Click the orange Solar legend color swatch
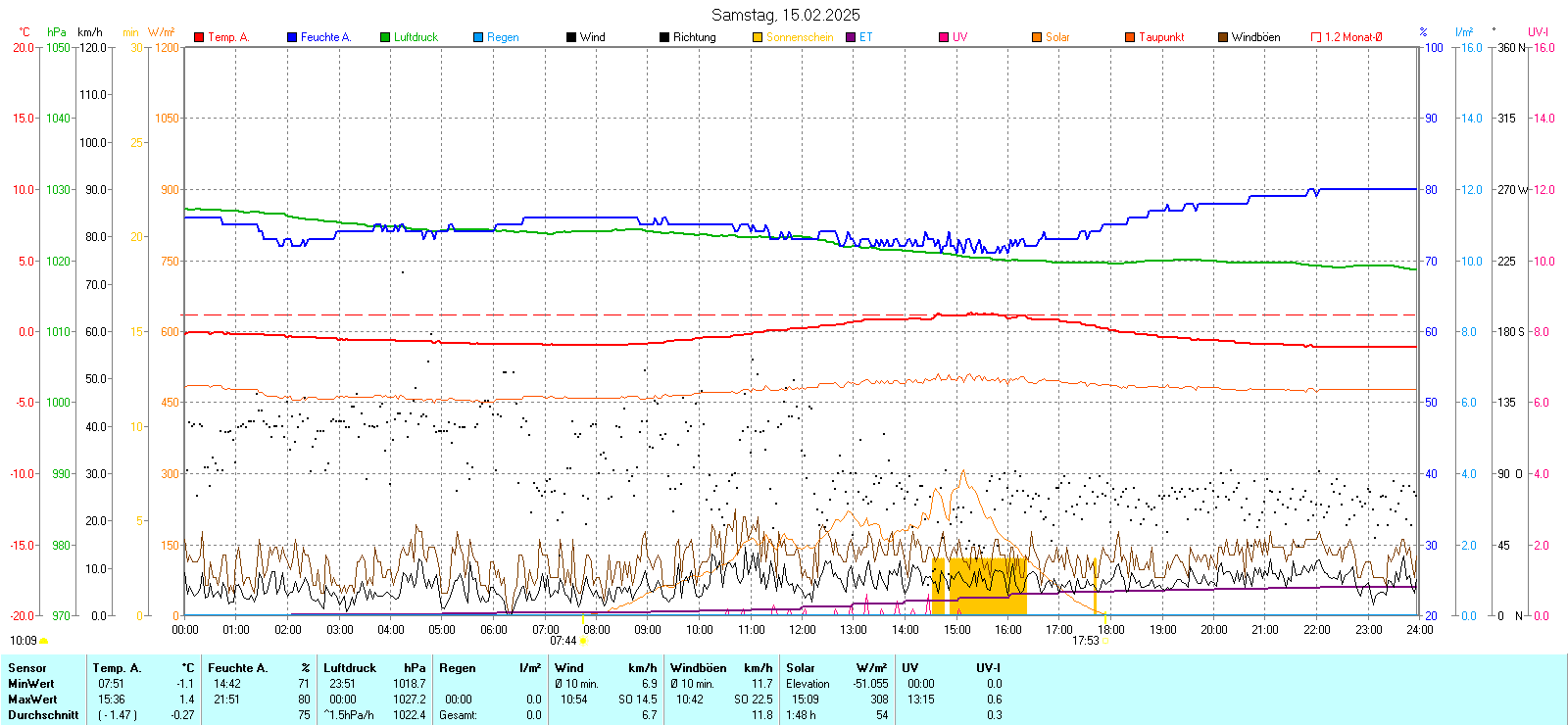 click(1037, 37)
